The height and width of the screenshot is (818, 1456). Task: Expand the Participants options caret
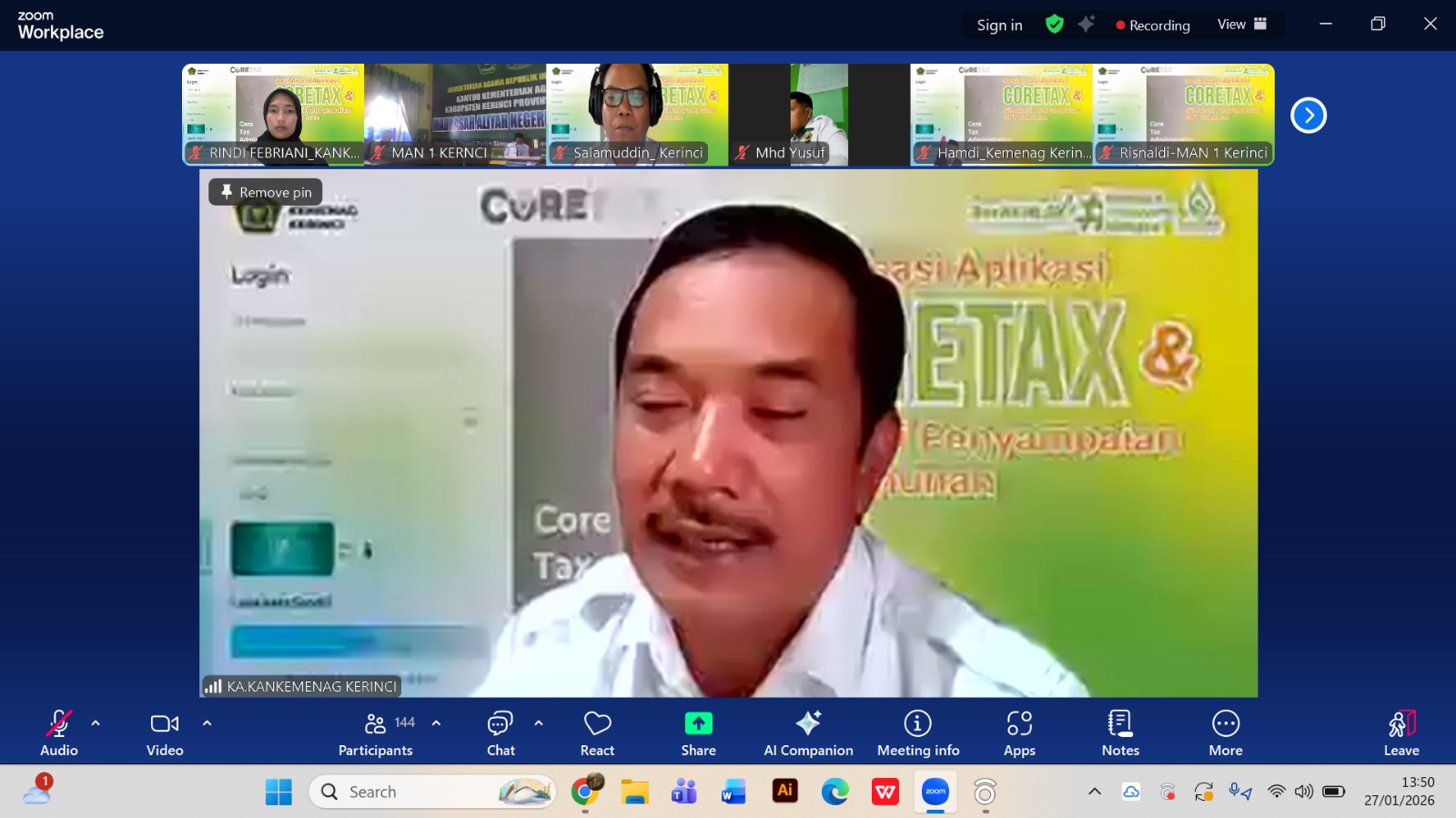coord(436,723)
